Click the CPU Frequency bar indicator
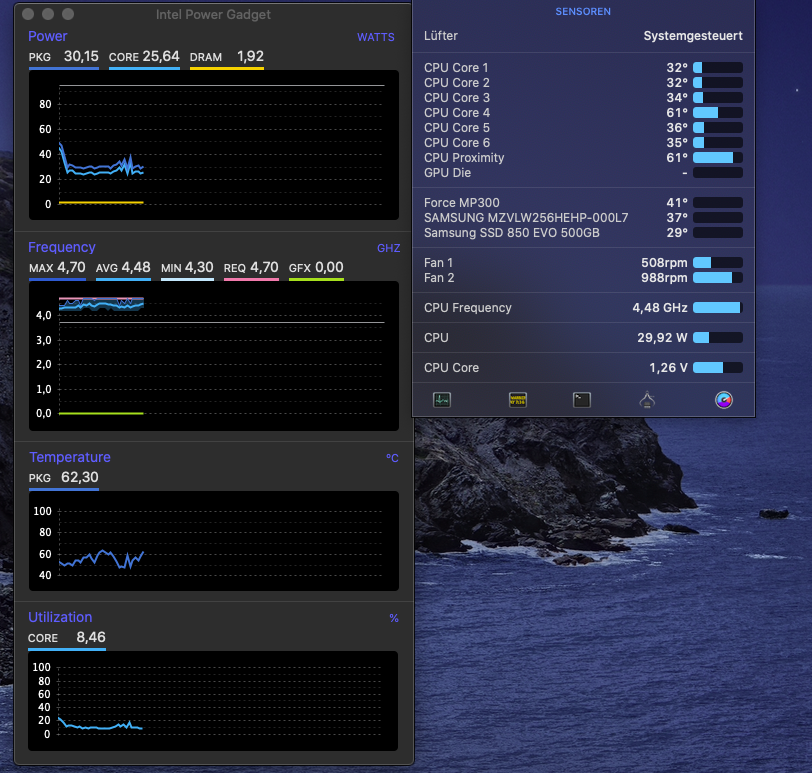Viewport: 812px width, 773px height. (x=717, y=308)
